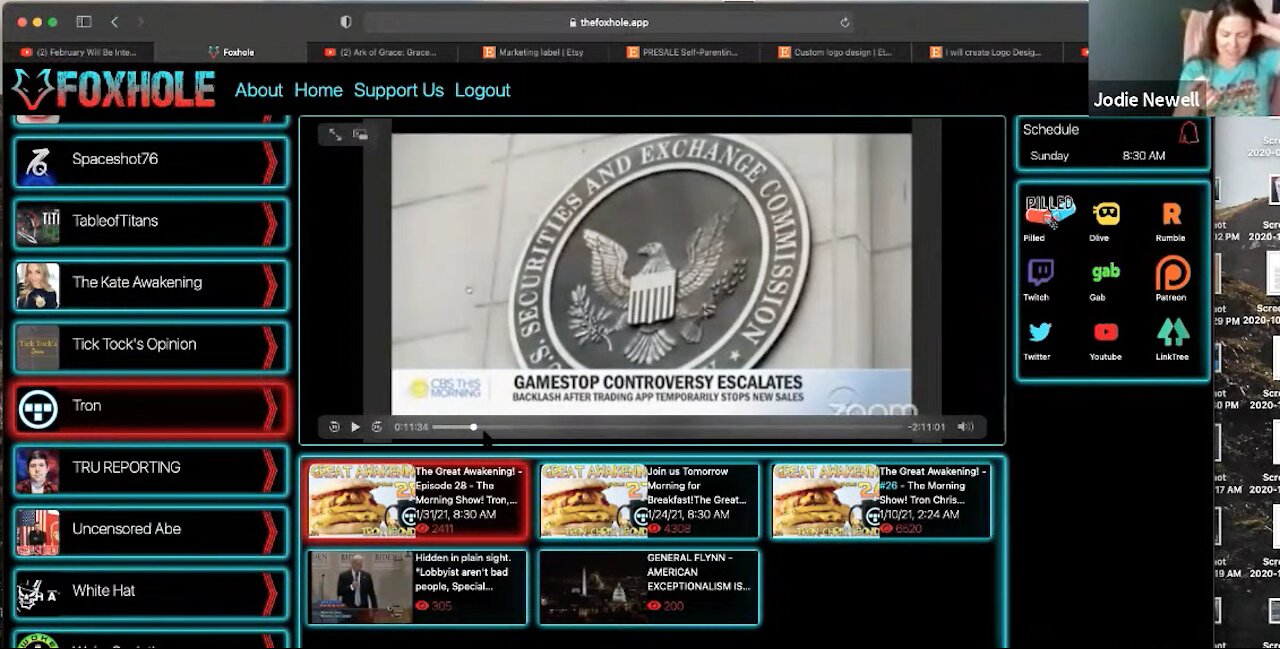Open Hidden in plain sight video

pyautogui.click(x=416, y=587)
